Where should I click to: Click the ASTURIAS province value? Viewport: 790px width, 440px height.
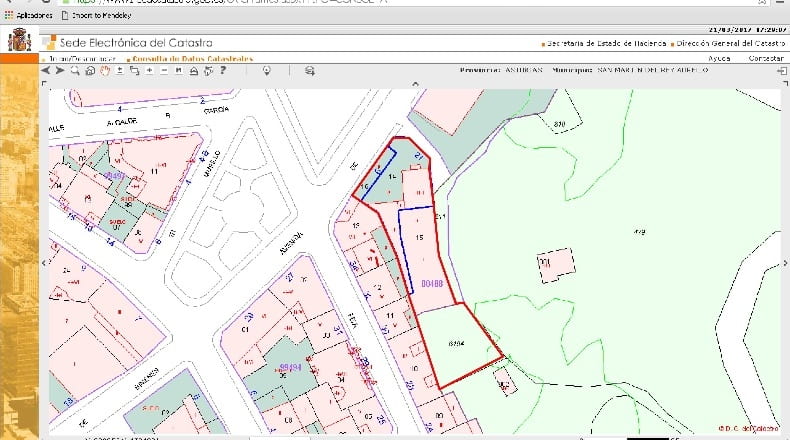pos(524,70)
